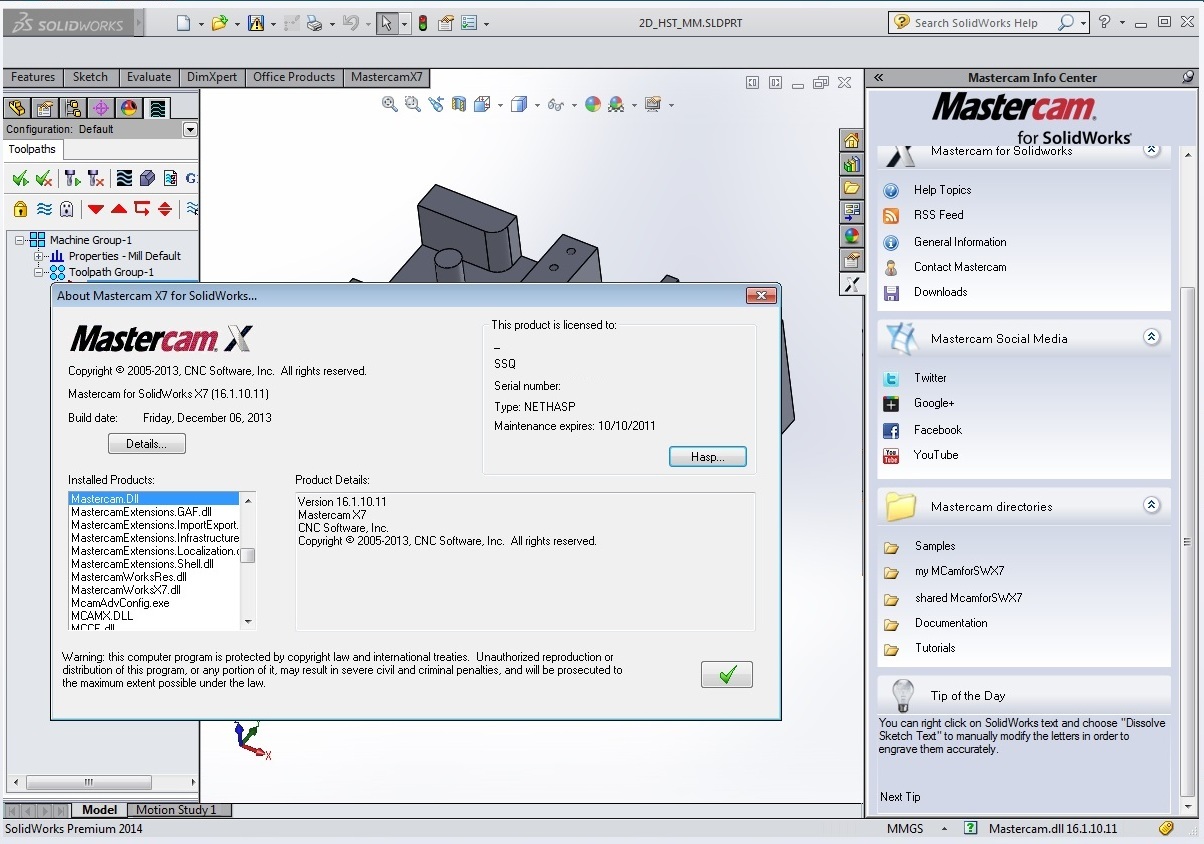Open the Configuration Default dropdown
The image size is (1204, 844).
pos(190,129)
